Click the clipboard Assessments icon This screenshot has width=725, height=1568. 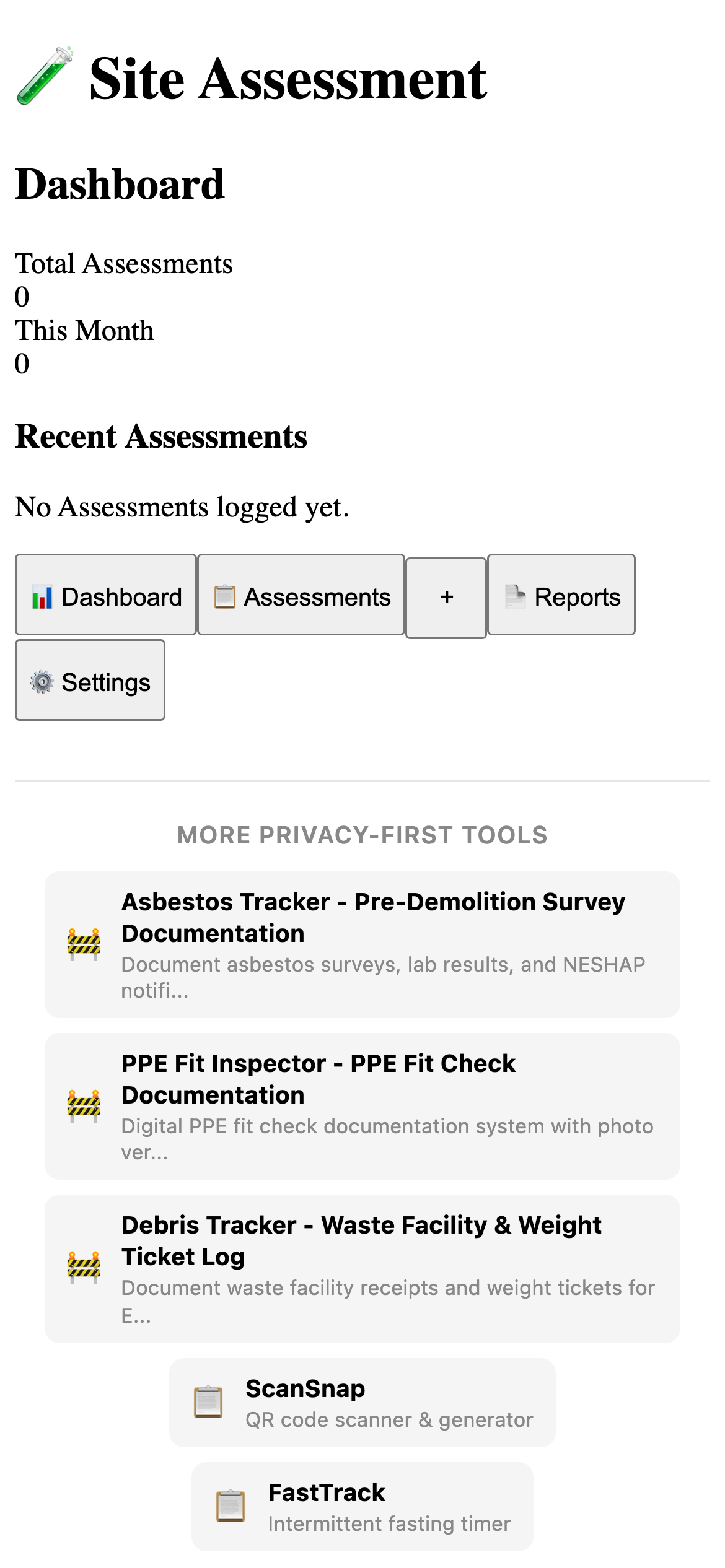point(224,596)
